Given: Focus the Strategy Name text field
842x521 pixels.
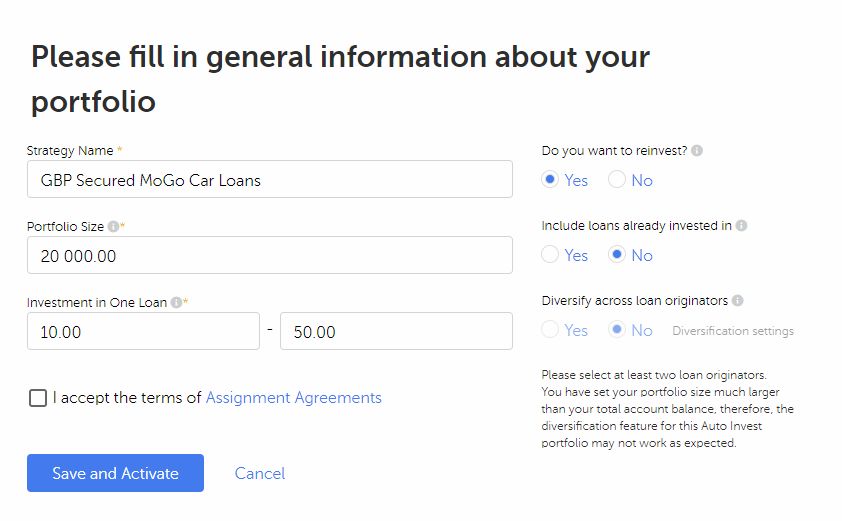Looking at the screenshot, I should click(270, 179).
